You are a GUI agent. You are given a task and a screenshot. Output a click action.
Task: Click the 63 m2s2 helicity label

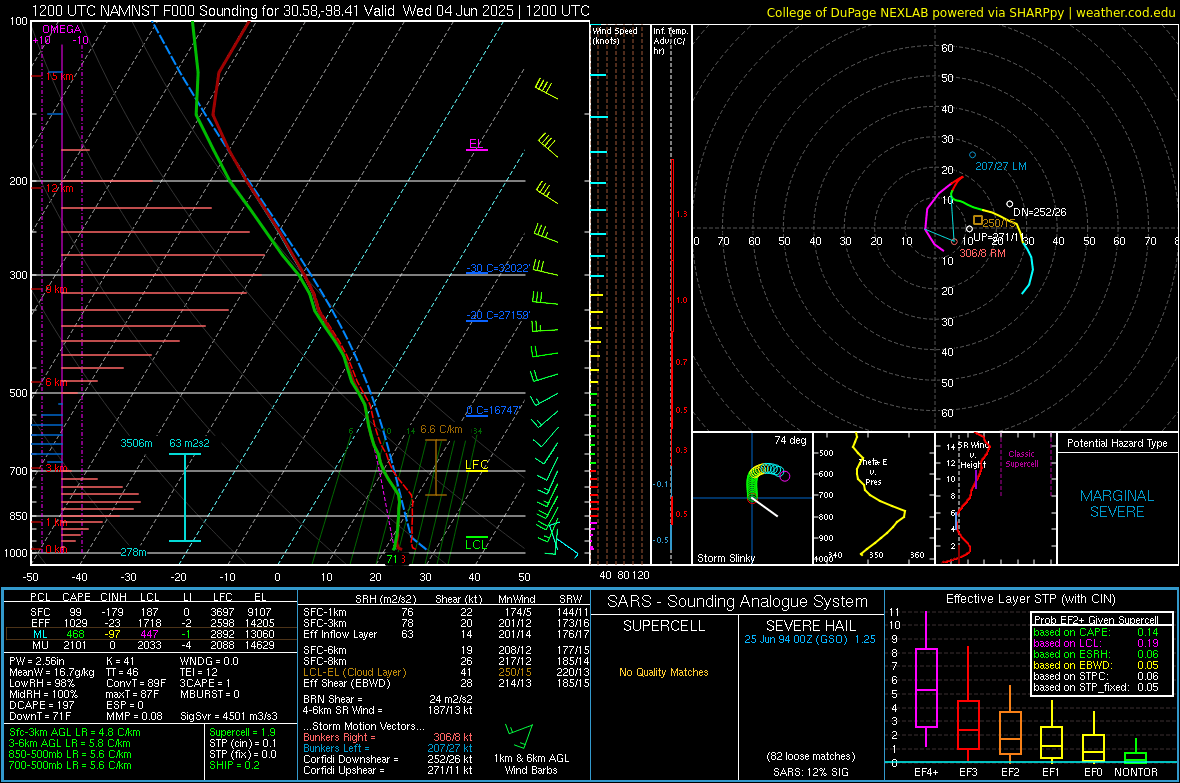tap(189, 443)
